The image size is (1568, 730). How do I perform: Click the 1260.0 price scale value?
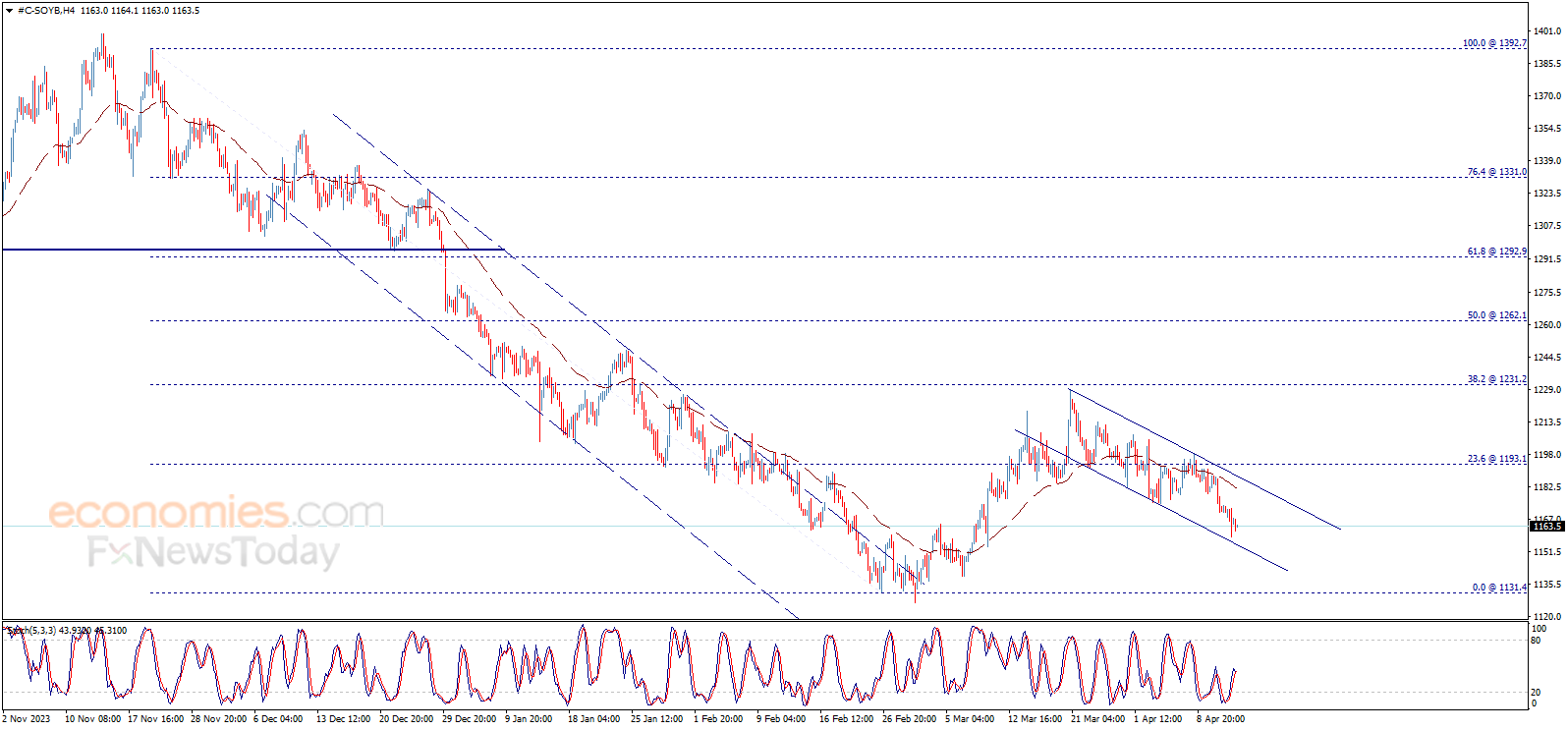pos(1547,325)
